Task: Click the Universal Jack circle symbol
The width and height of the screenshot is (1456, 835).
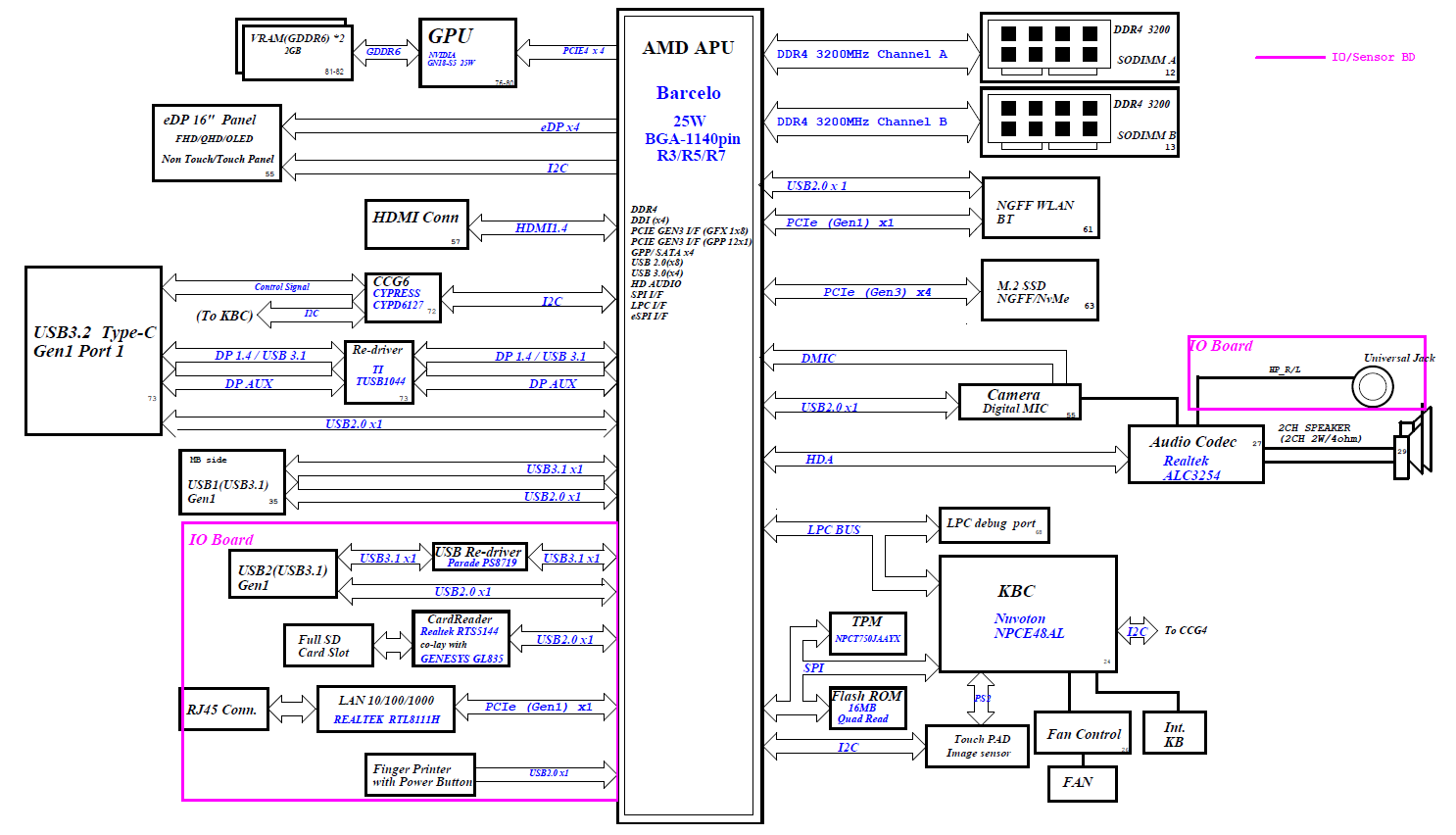Action: (1372, 387)
